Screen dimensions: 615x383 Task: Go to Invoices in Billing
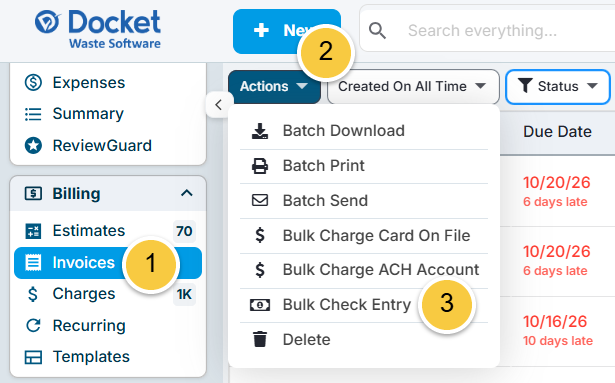click(108, 263)
